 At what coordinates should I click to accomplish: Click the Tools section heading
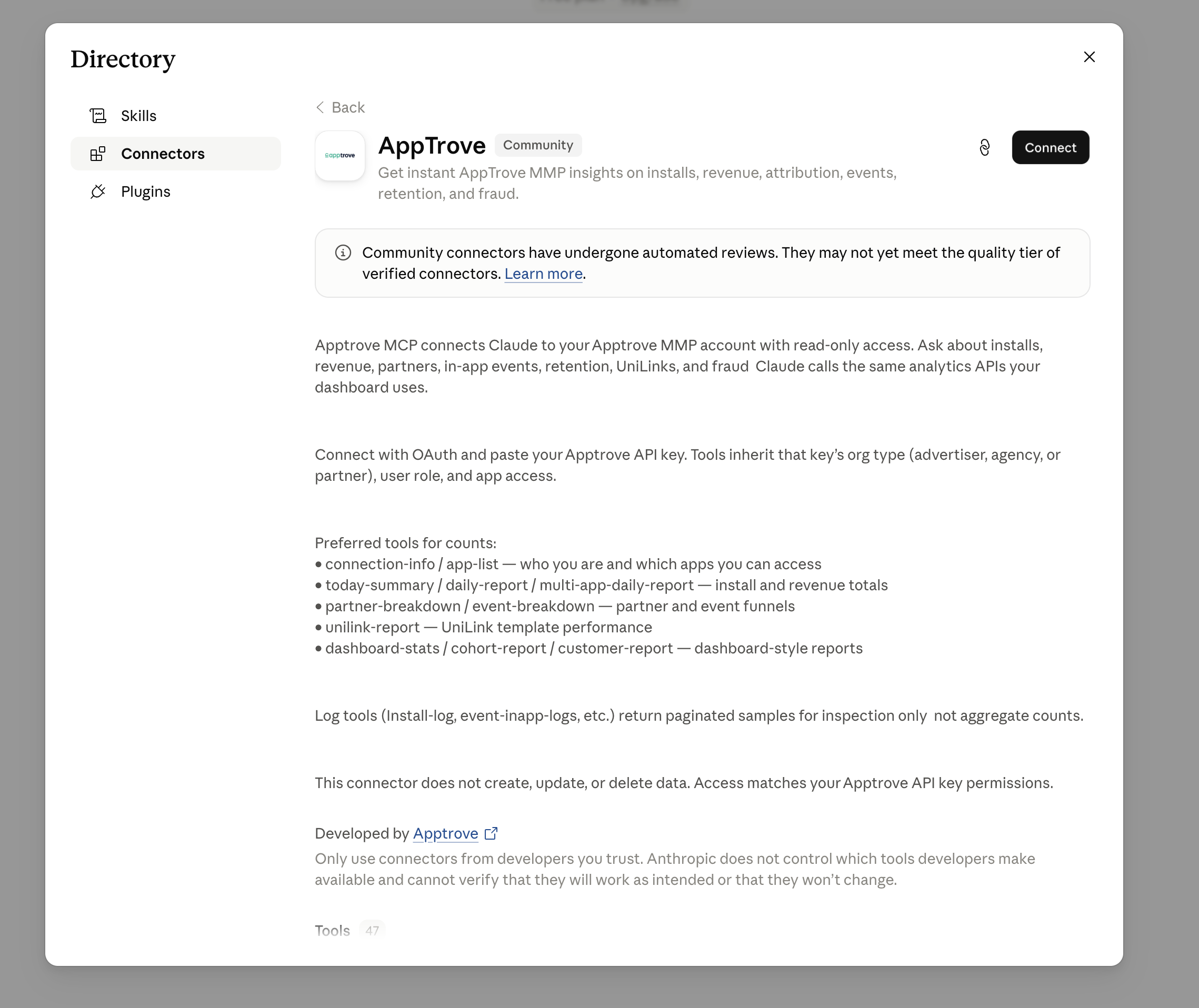[x=332, y=930]
